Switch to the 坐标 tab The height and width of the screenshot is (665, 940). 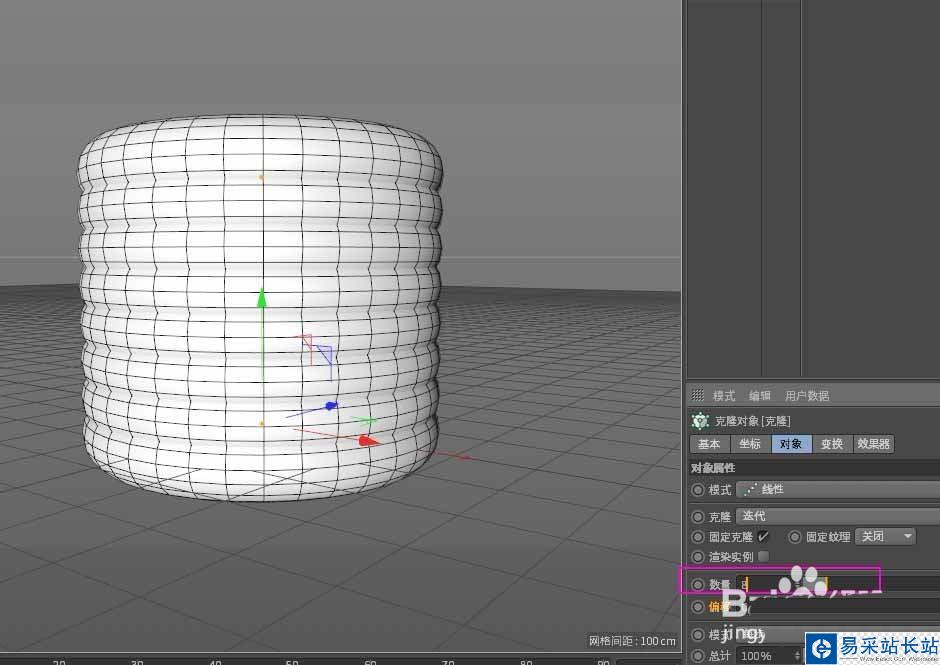click(750, 444)
